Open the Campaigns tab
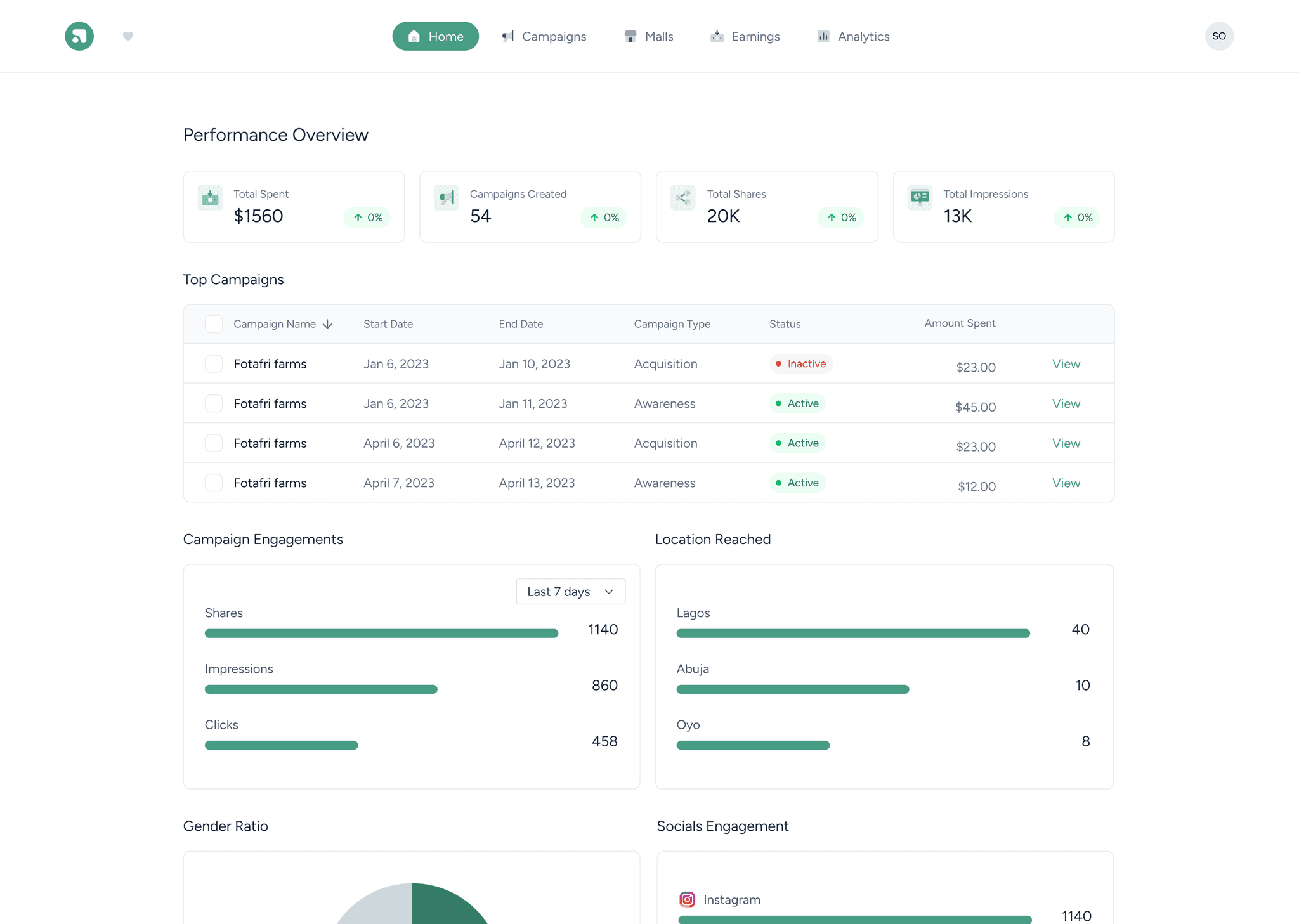 point(544,36)
